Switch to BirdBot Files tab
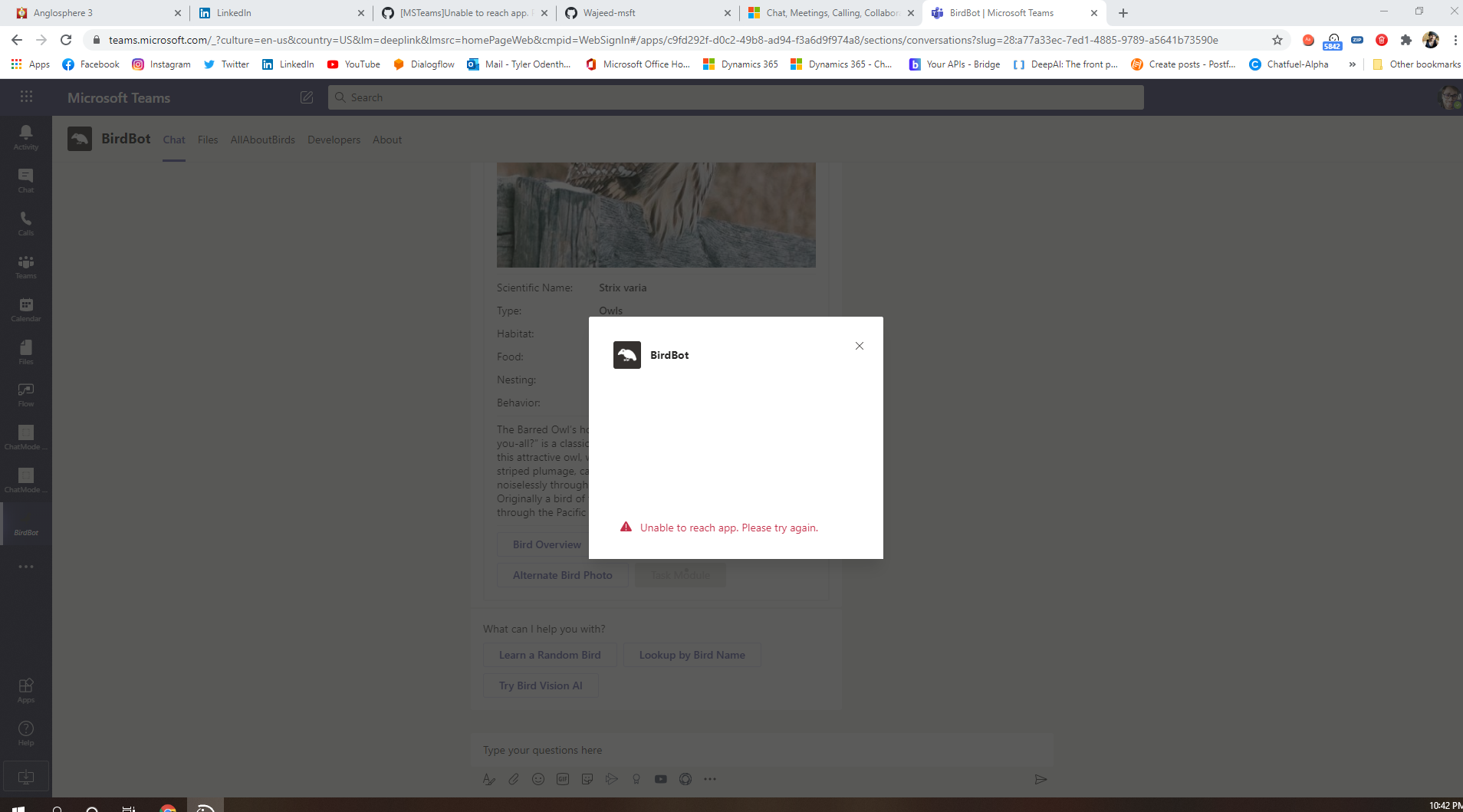This screenshot has width=1463, height=812. [208, 140]
